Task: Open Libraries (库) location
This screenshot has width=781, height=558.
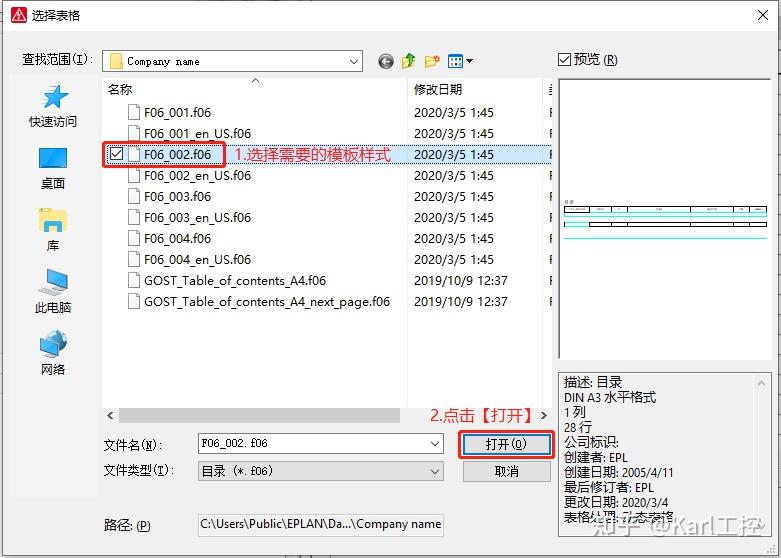Action: [53, 230]
